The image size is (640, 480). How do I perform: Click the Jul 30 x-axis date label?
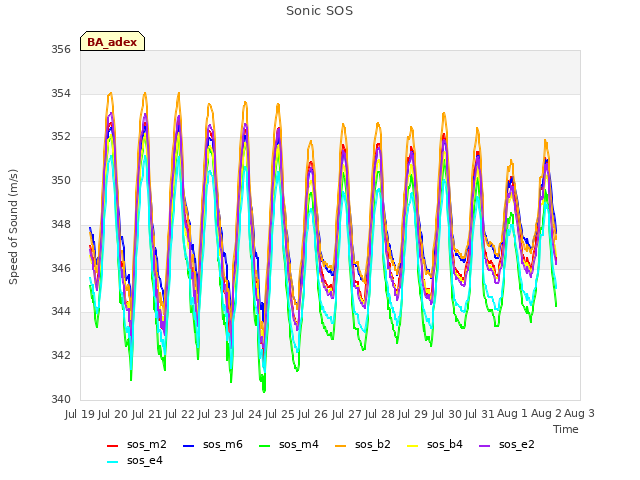pos(447,414)
